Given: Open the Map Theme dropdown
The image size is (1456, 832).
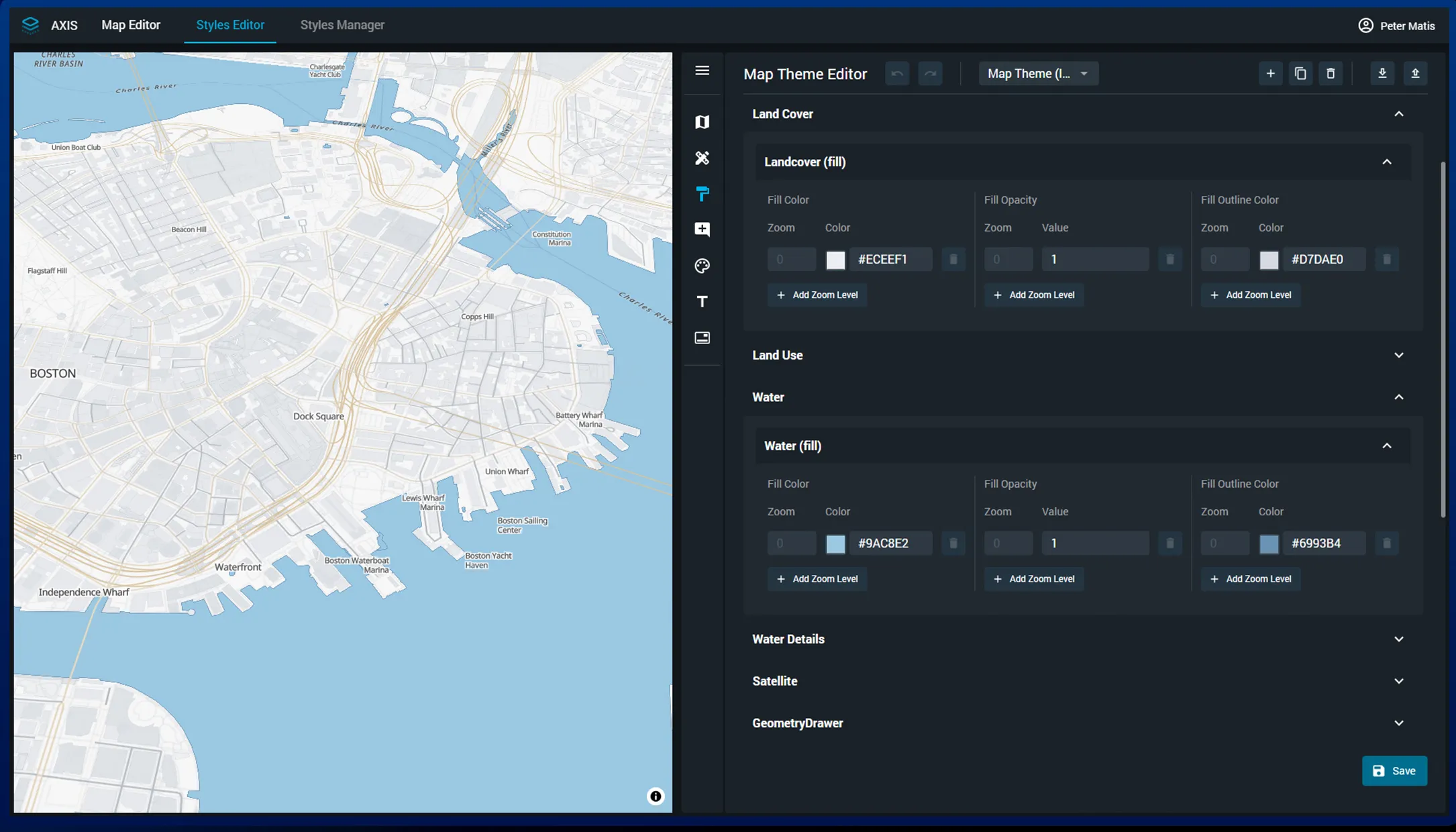Looking at the screenshot, I should click(1037, 74).
